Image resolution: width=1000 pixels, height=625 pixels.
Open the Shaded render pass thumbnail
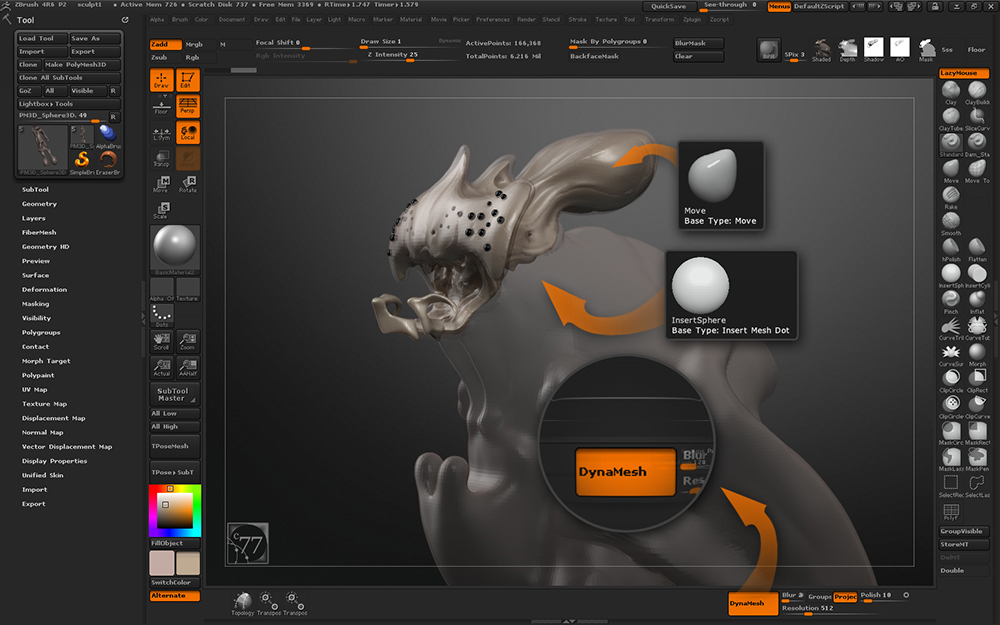click(821, 50)
